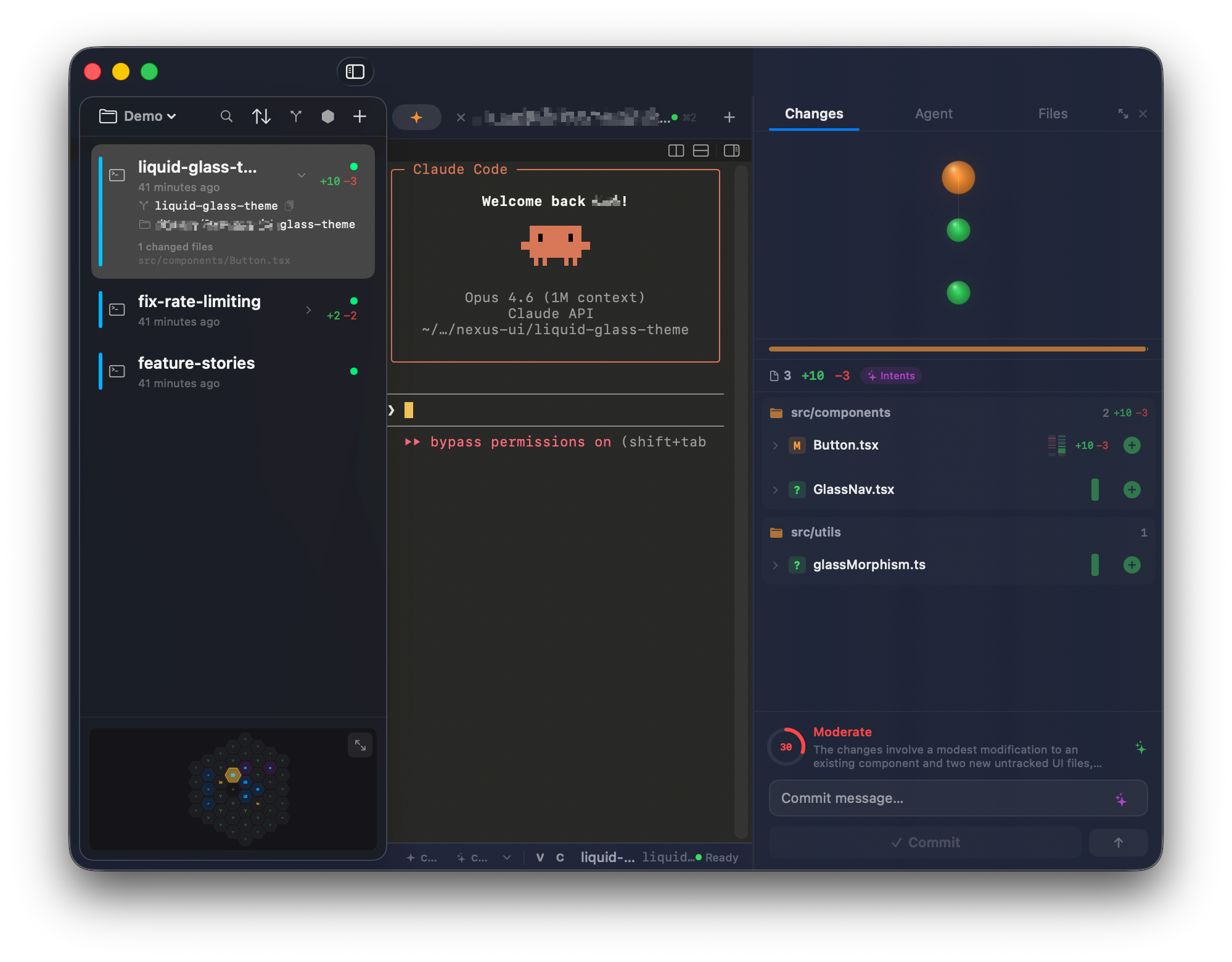Click the middle green graph node
This screenshot has width=1232, height=962.
pyautogui.click(x=958, y=230)
